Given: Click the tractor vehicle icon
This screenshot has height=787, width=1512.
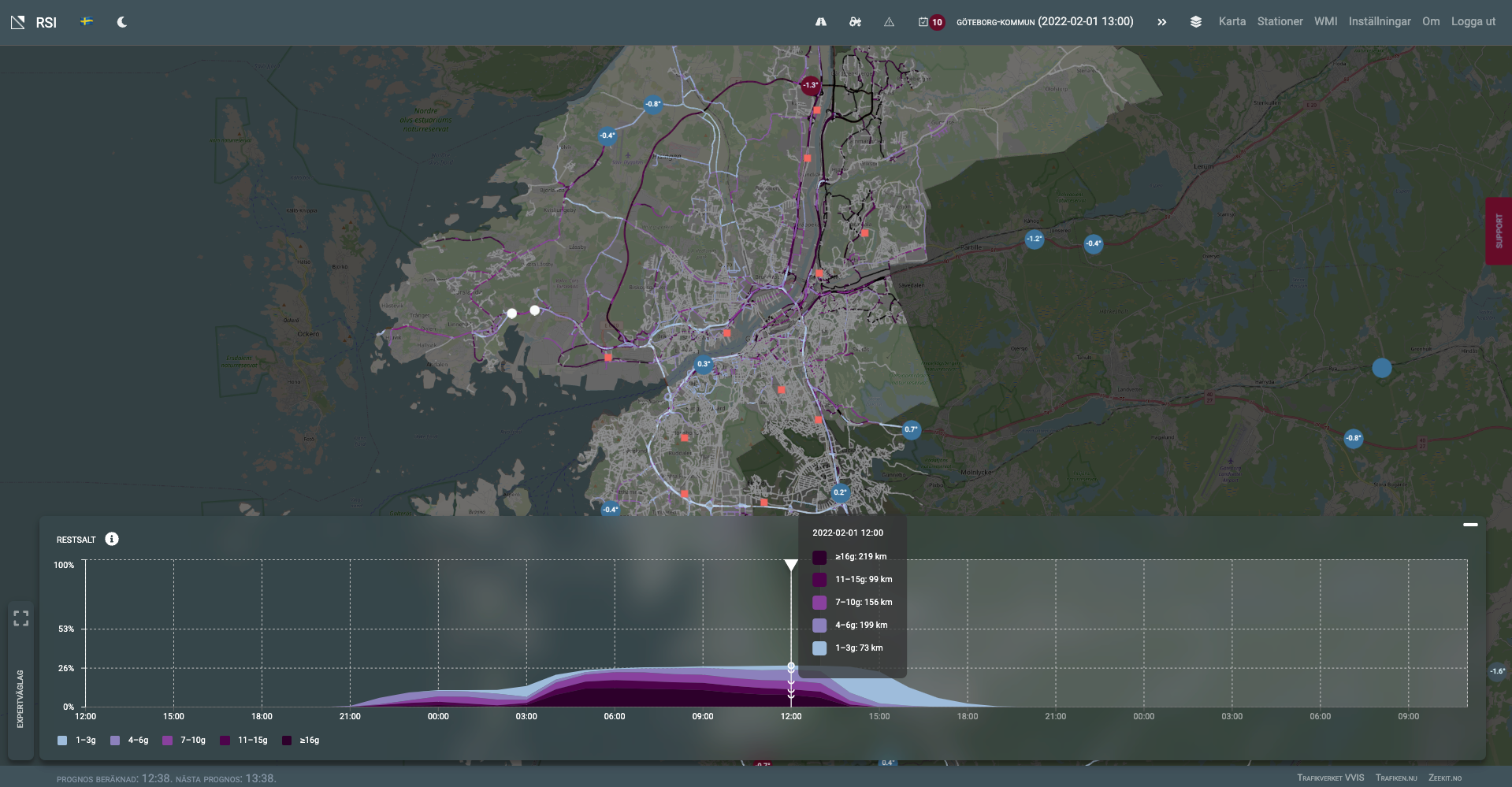Looking at the screenshot, I should pos(855,22).
